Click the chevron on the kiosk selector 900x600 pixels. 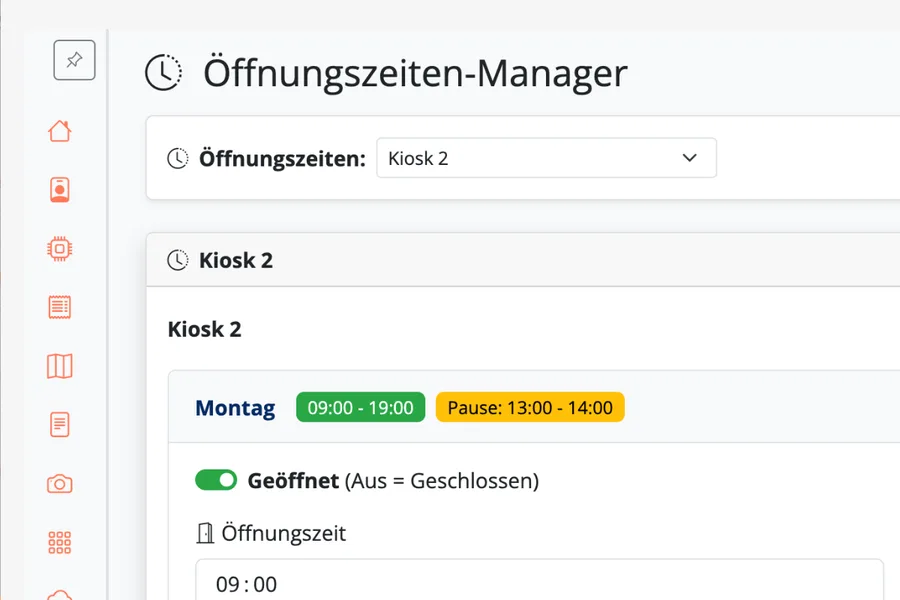click(x=689, y=158)
